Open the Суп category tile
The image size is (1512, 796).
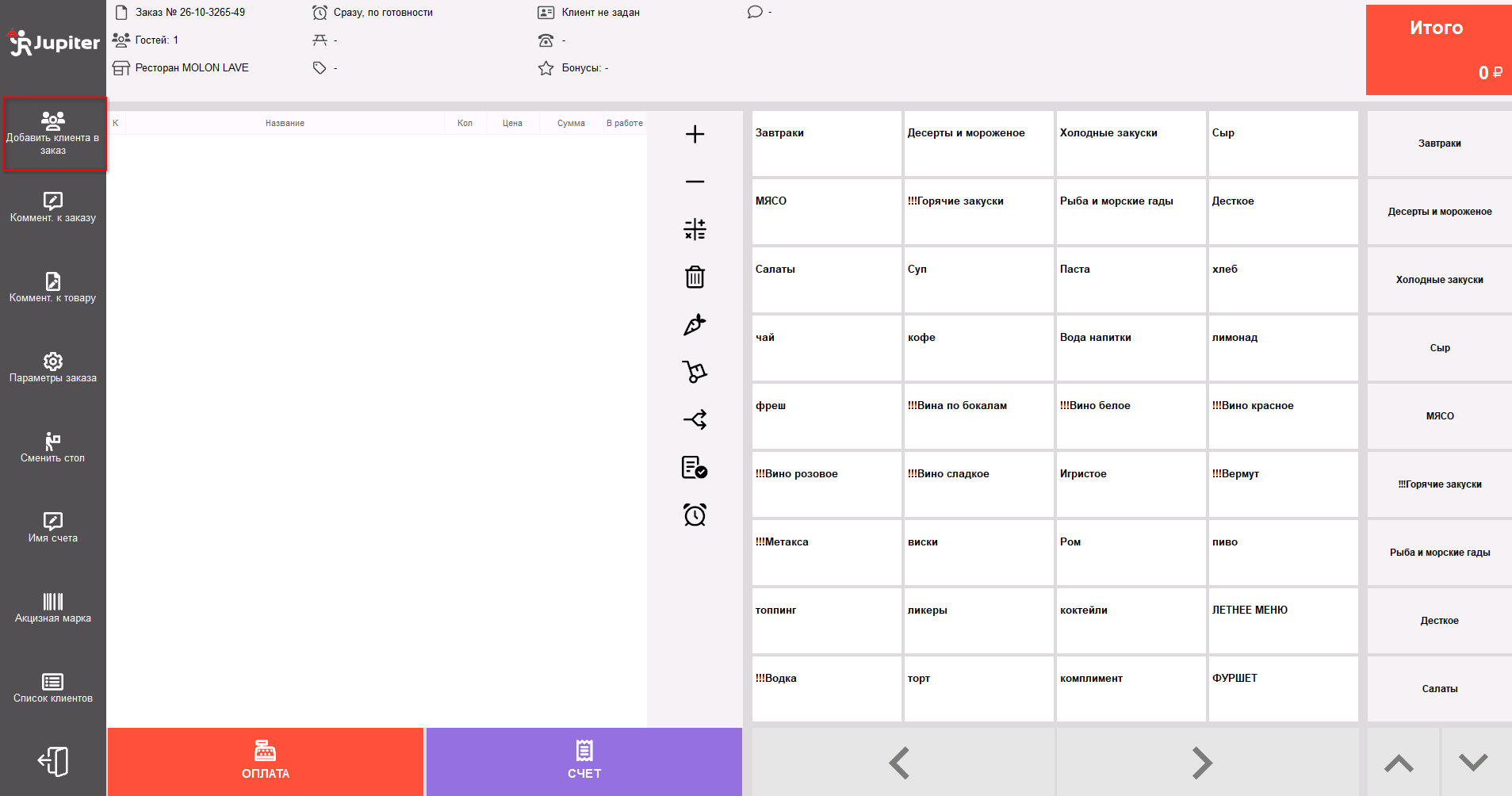(978, 280)
